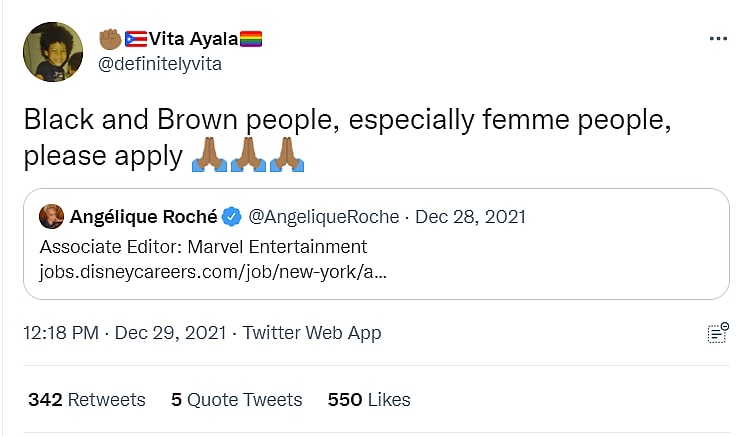Show the 550 Likes list
This screenshot has height=436, width=751.
click(369, 400)
